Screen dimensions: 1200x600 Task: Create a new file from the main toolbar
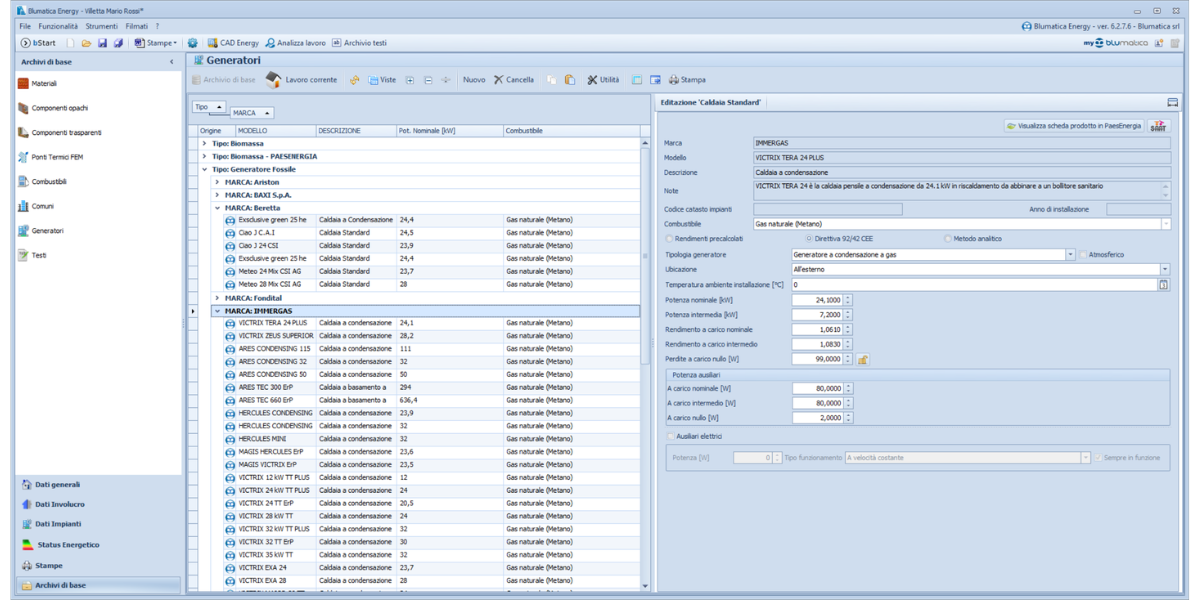click(x=71, y=43)
